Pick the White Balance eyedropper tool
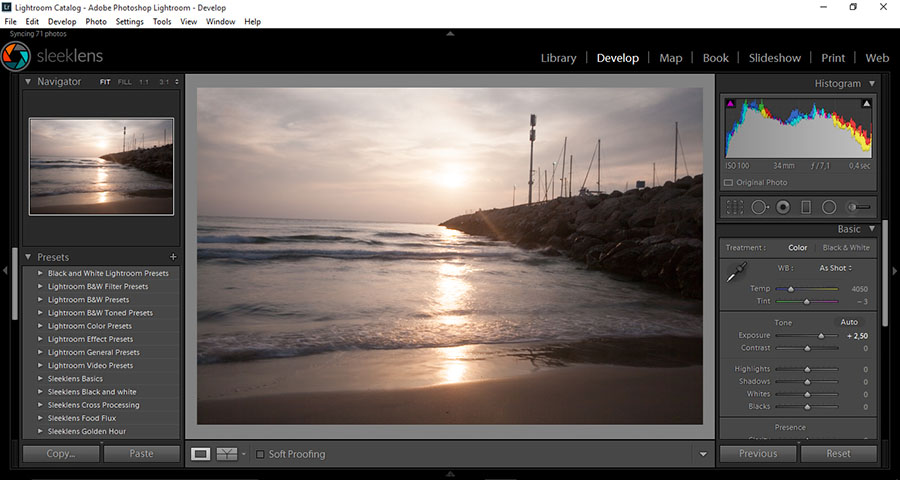 [x=736, y=271]
